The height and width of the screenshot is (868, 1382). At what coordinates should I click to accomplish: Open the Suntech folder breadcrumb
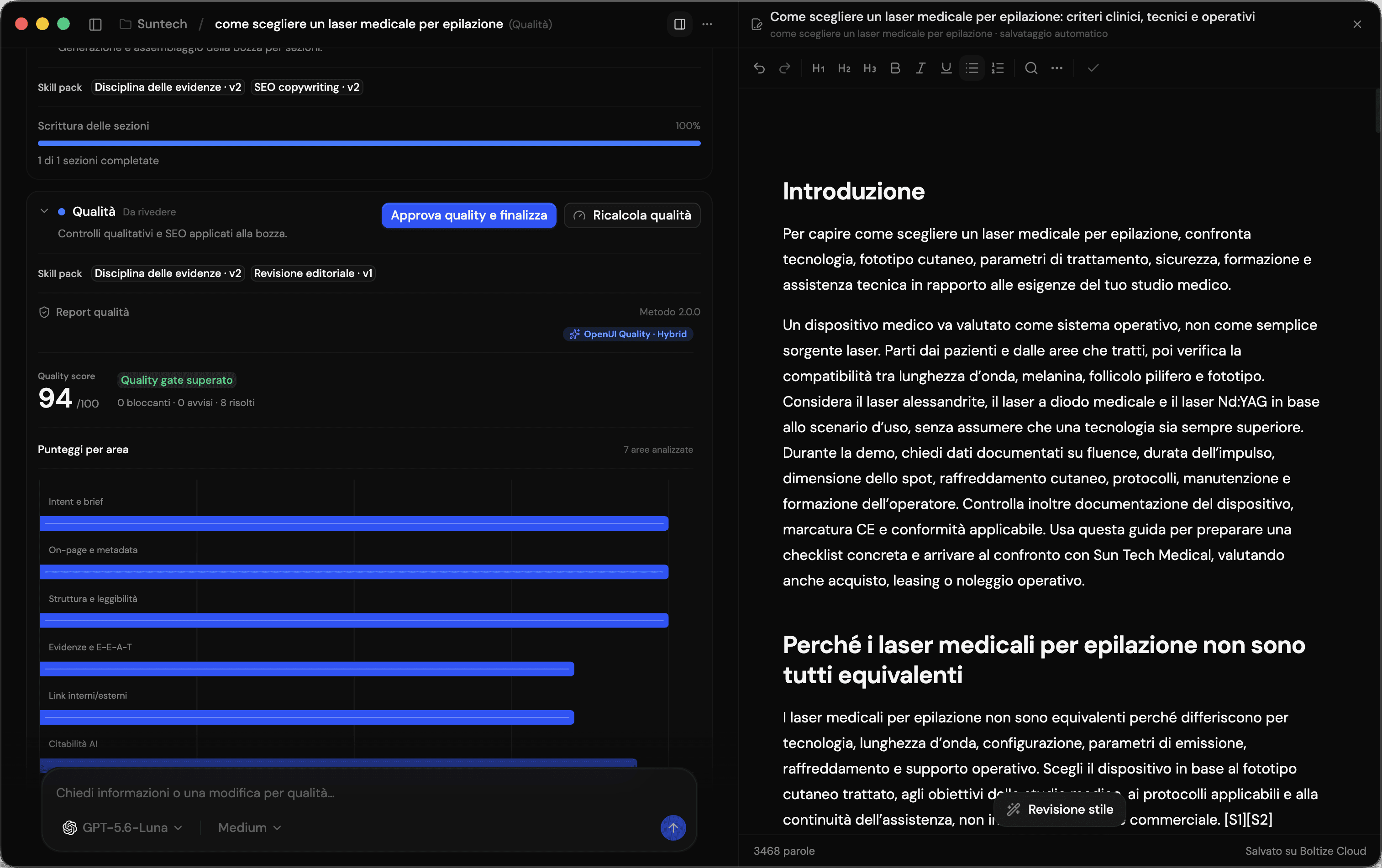click(153, 24)
